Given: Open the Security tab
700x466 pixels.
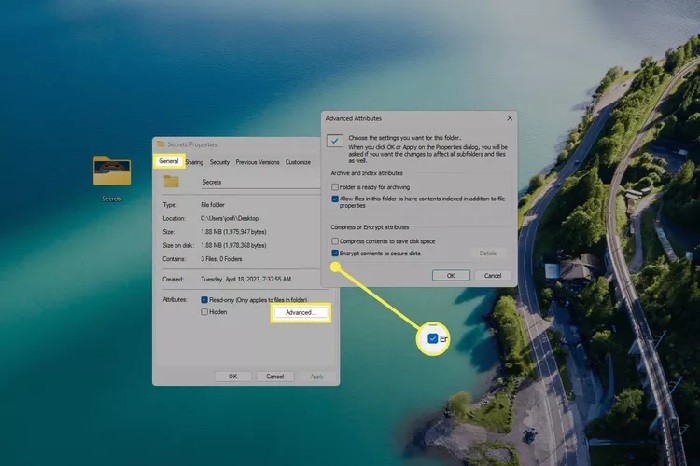Looking at the screenshot, I should click(220, 162).
